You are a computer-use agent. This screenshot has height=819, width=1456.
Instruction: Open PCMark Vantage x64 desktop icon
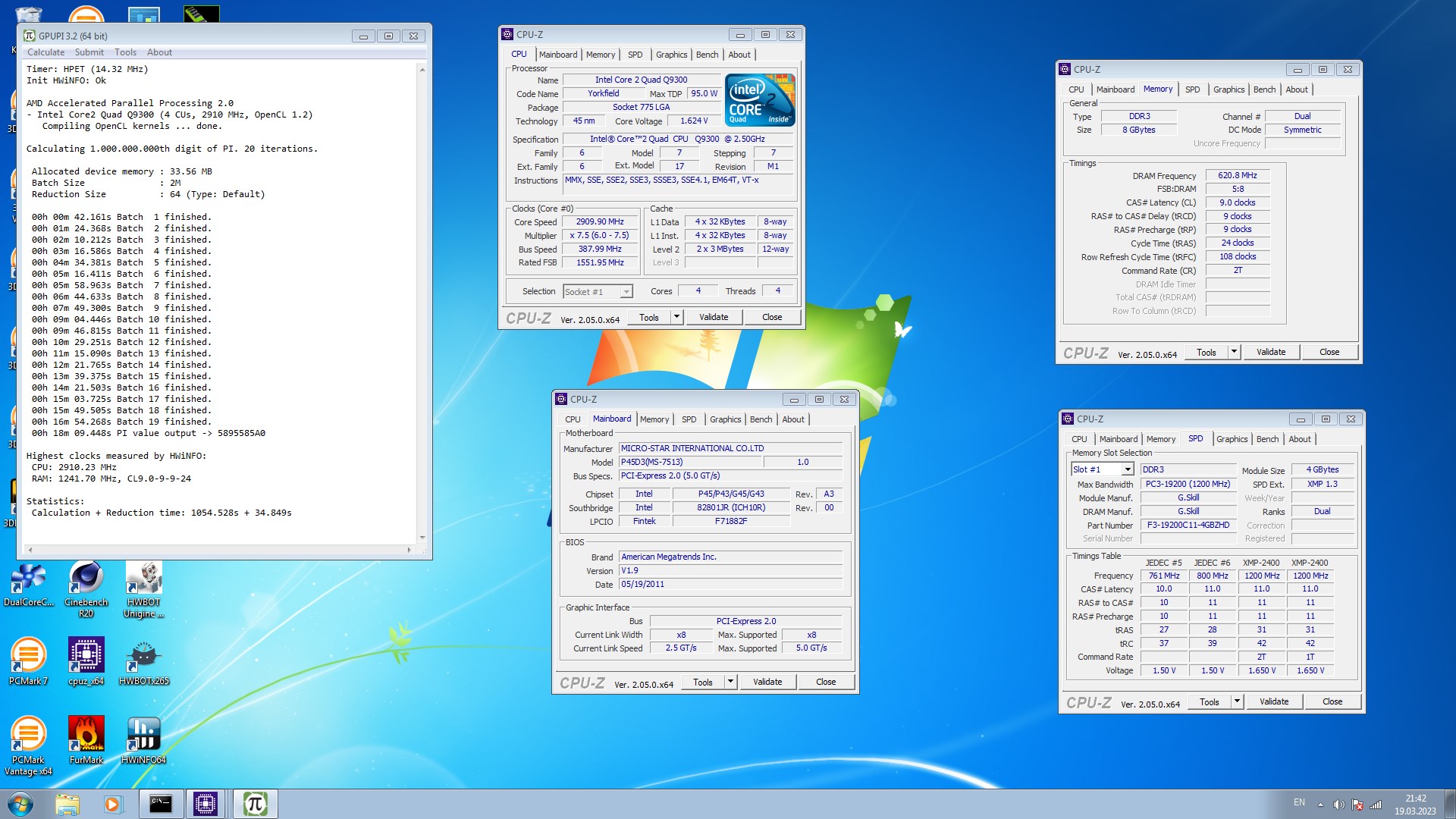[x=28, y=745]
